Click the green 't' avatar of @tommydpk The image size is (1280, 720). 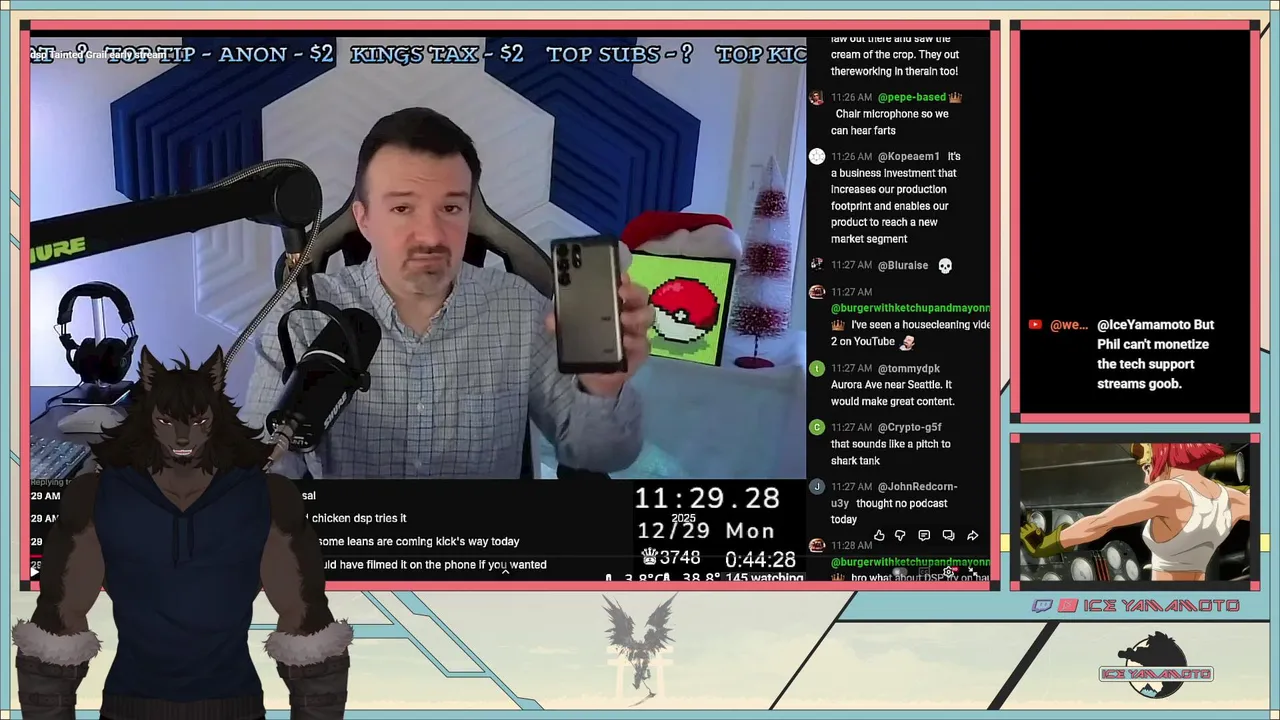(x=817, y=368)
